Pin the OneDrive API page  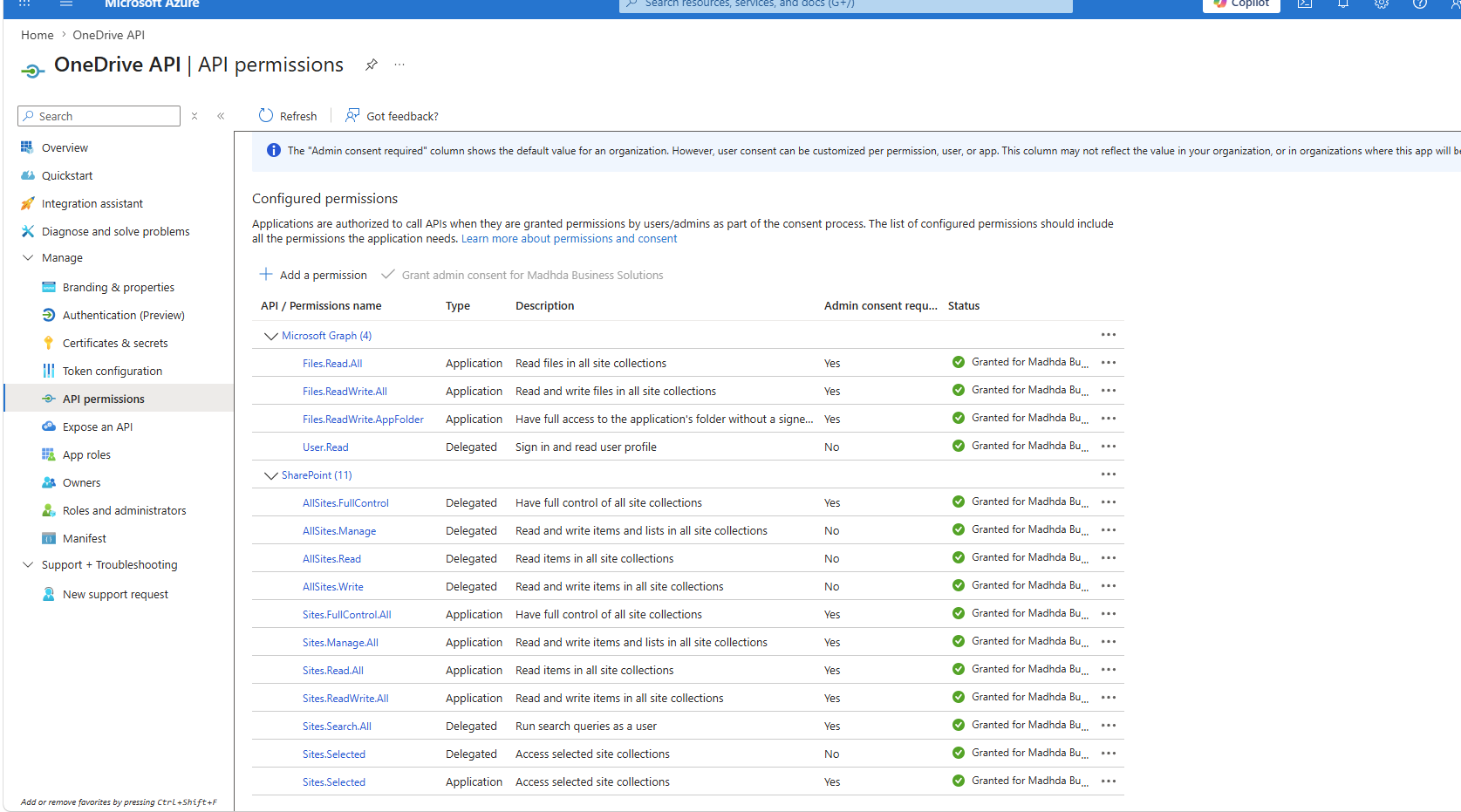372,65
